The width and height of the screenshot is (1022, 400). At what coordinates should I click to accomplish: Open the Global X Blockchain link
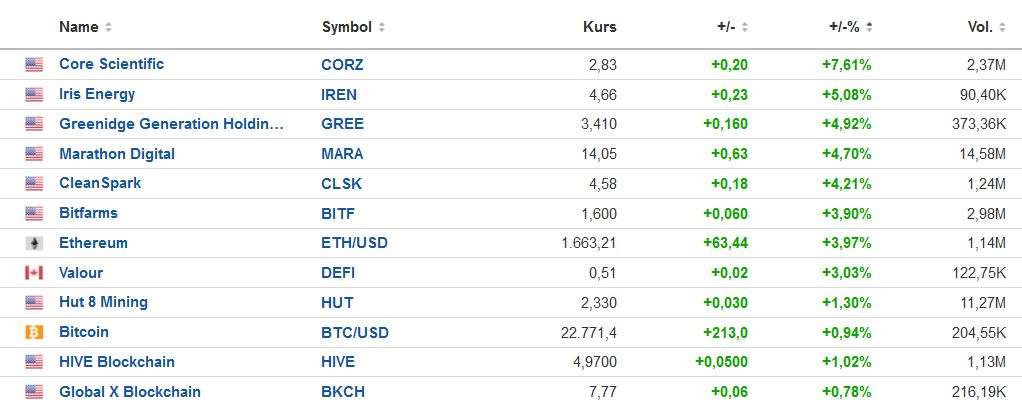point(129,391)
